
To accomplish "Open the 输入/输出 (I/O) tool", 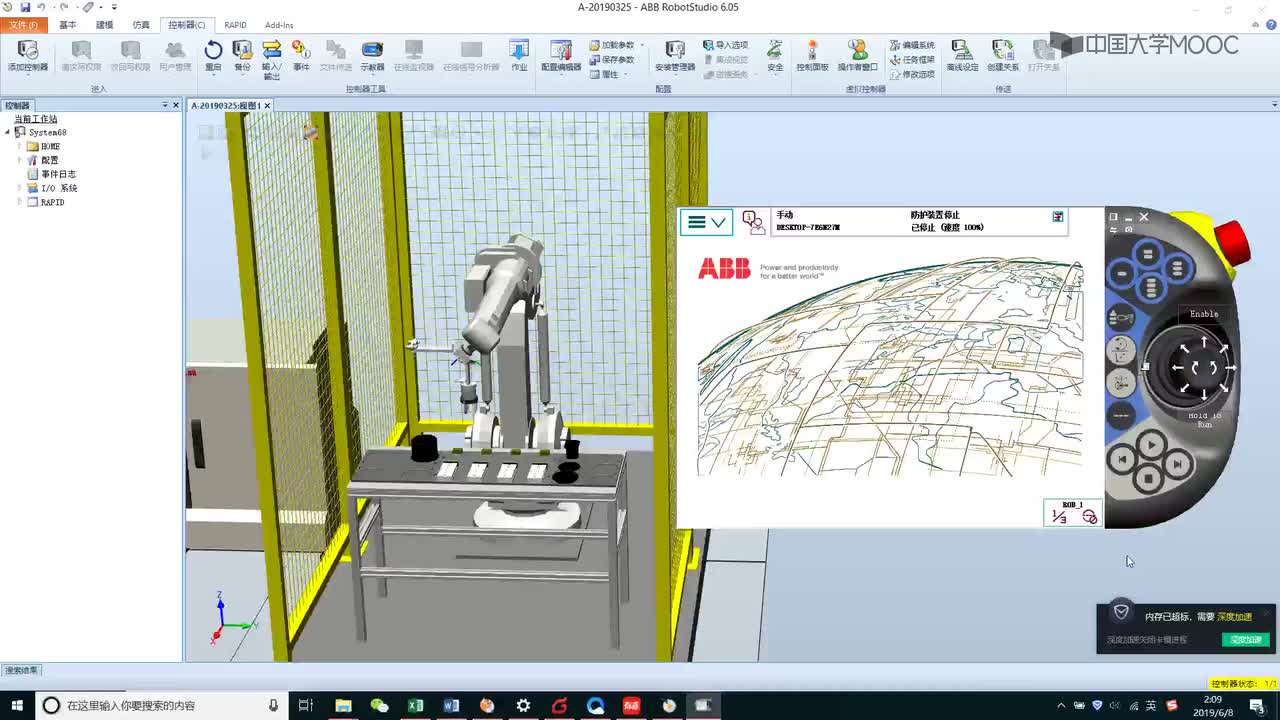I will (271, 60).
